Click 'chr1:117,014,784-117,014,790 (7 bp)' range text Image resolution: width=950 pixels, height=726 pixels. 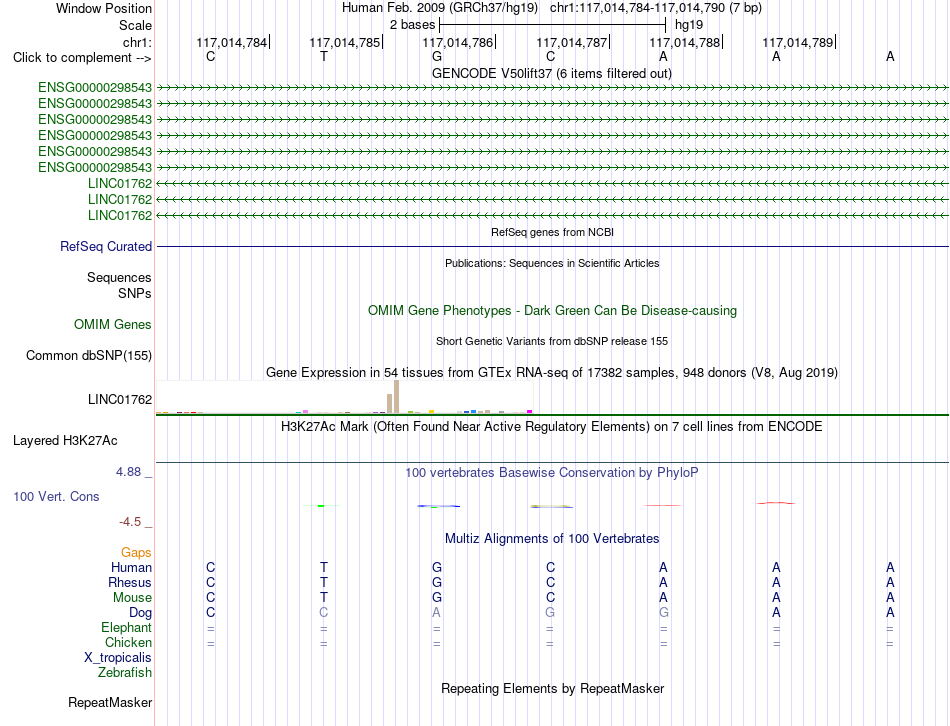tap(656, 8)
